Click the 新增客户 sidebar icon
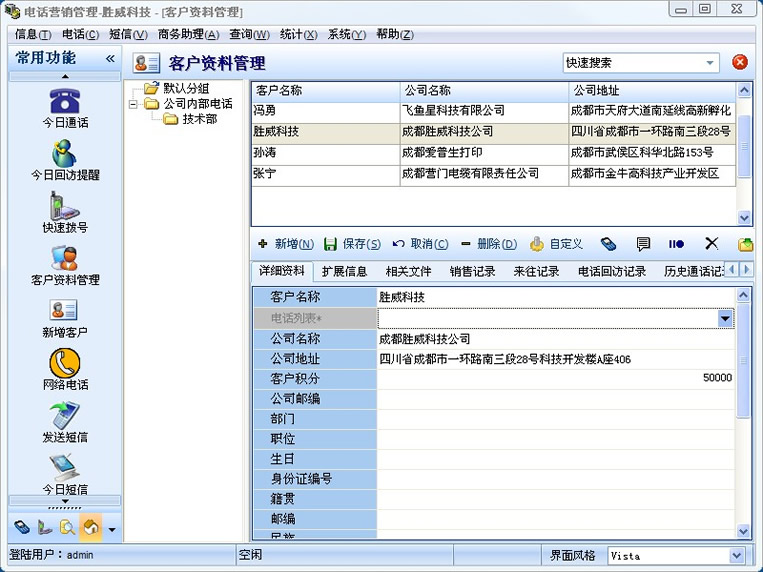Image resolution: width=763 pixels, height=572 pixels. point(65,312)
